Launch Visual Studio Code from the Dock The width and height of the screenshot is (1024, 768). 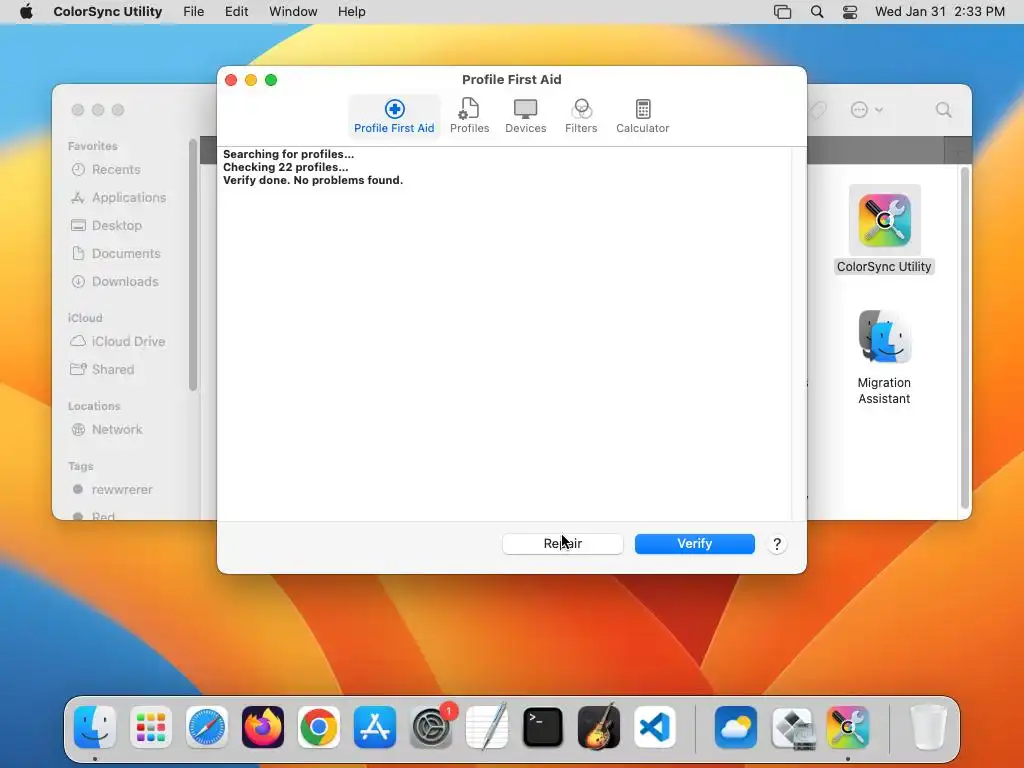pos(655,727)
